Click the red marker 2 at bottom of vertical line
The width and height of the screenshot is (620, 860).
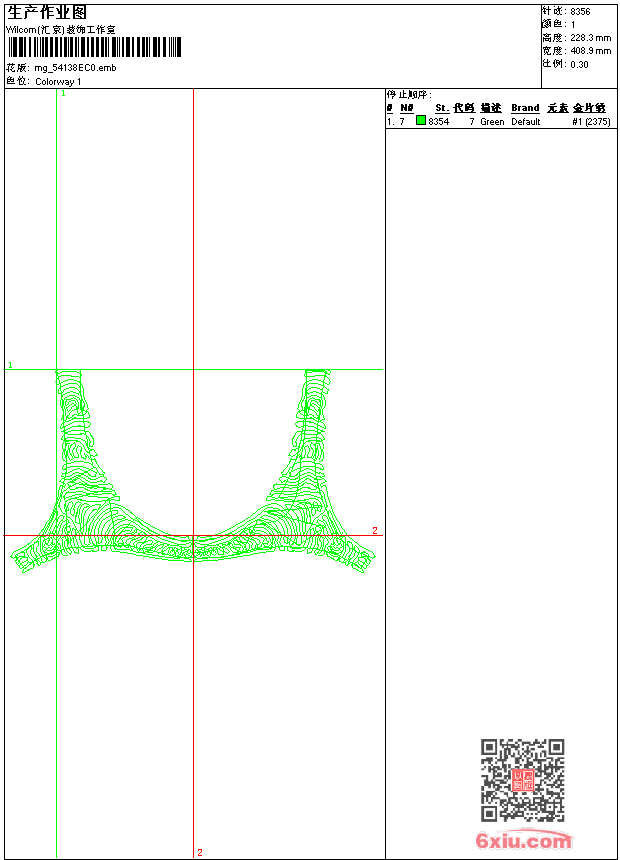tap(200, 852)
